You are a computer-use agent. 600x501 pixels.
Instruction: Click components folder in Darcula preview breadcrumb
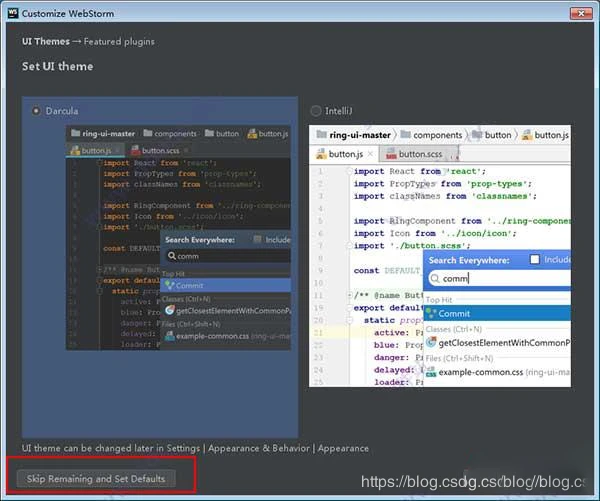pyautogui.click(x=170, y=134)
